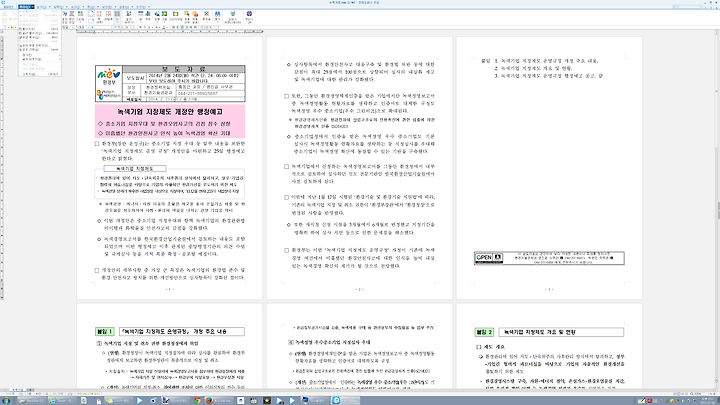
Task: Open the drawing gallery (그리기마당) icon
Action: [175, 17]
